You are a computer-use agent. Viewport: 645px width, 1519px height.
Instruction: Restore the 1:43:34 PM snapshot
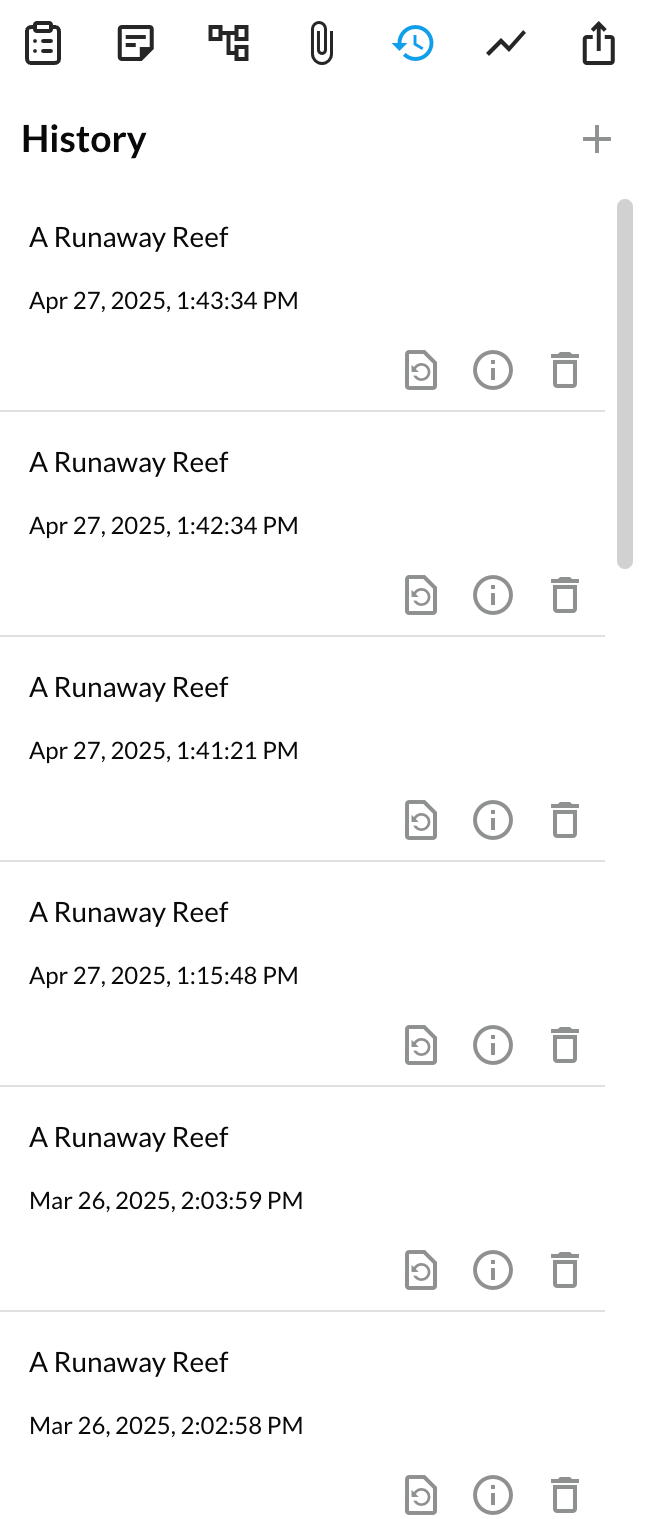pyautogui.click(x=421, y=370)
